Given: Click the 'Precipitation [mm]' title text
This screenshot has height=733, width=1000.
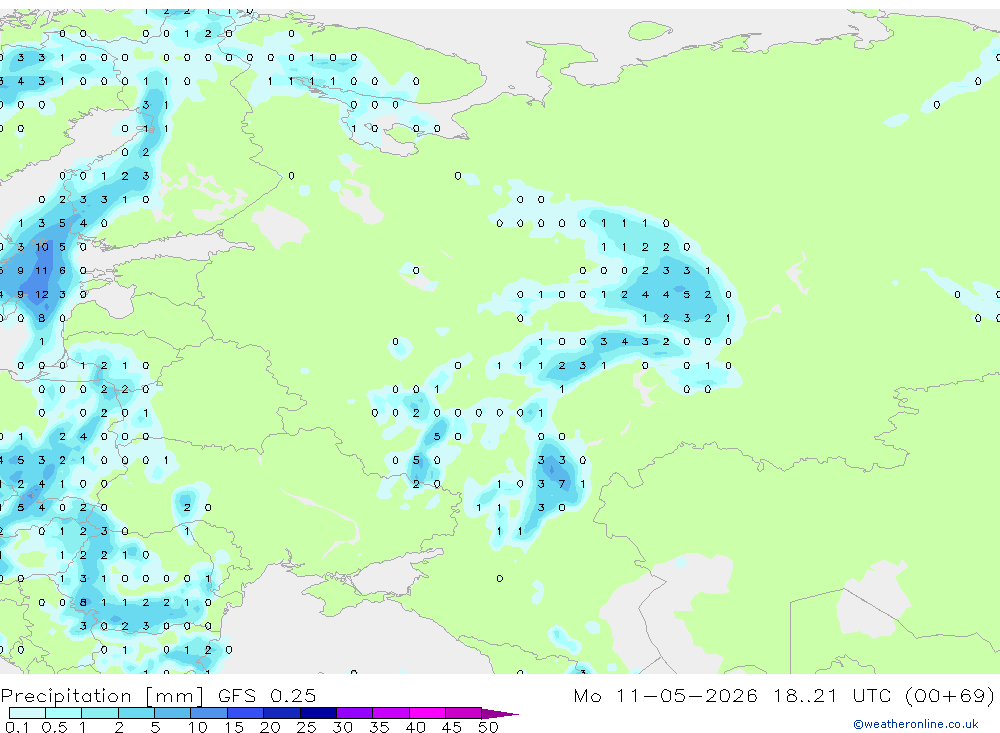Looking at the screenshot, I should point(102,696).
